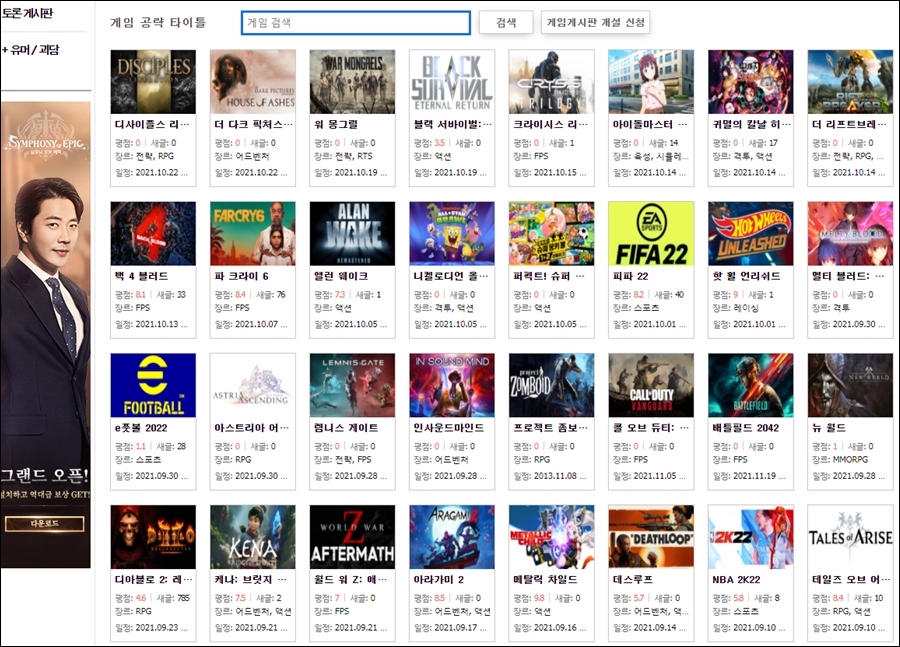Click the 검색 button
Viewport: 900px width, 647px height.
pos(506,23)
